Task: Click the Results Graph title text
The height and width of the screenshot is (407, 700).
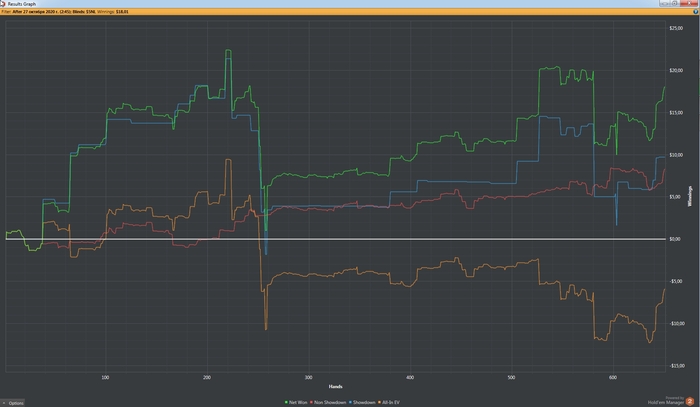Action: click(21, 4)
